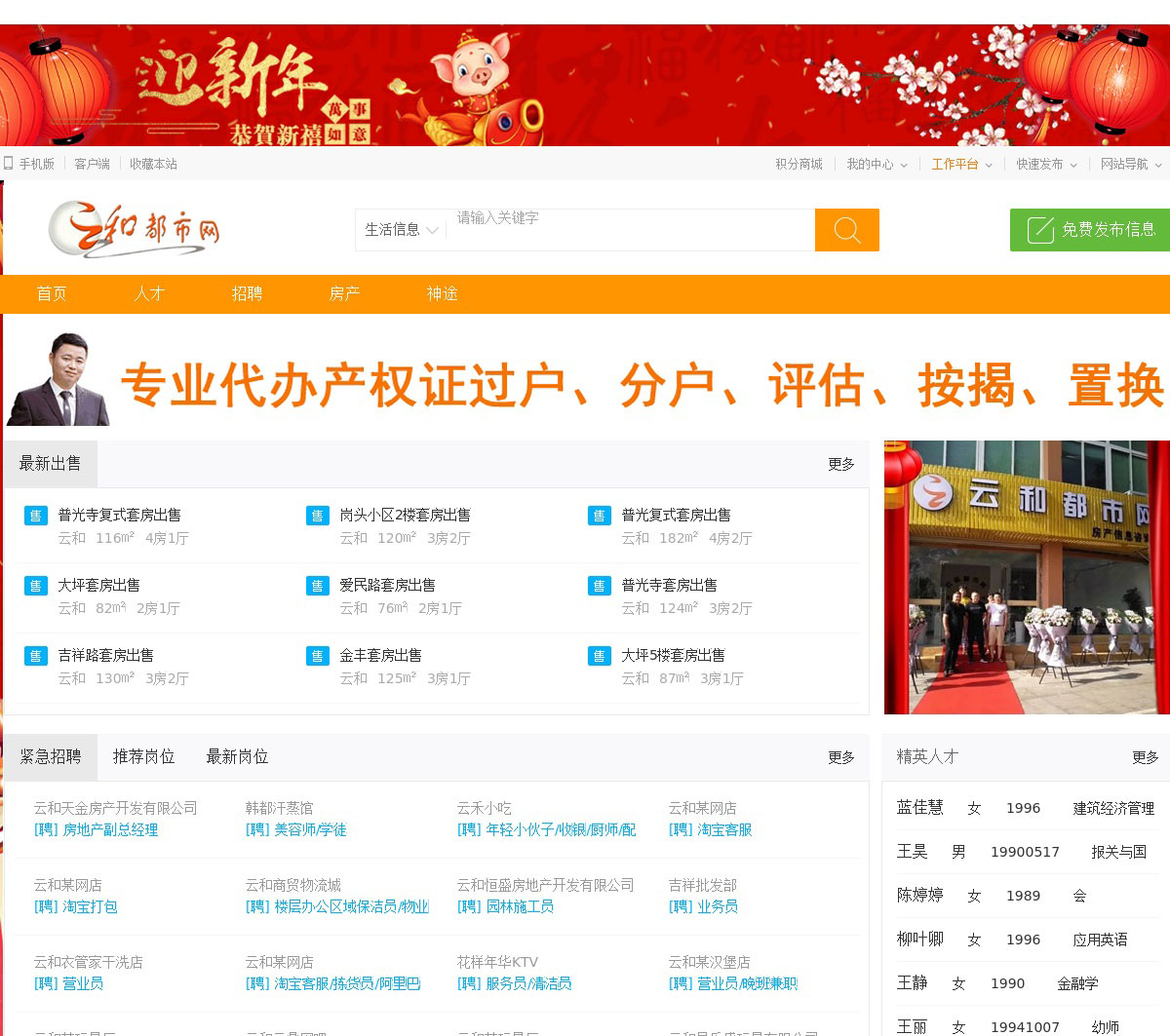Click the sale icon beside 爱民路套房出售
Image resolution: width=1170 pixels, height=1036 pixels.
coord(317,586)
